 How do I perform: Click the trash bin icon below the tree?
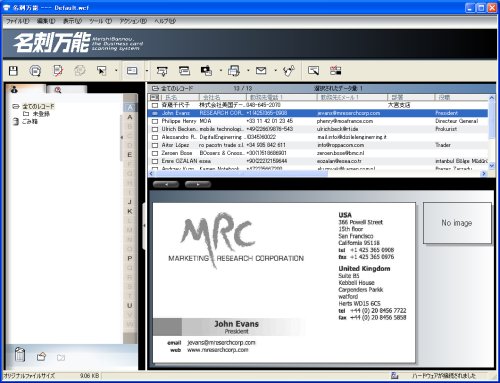click(x=20, y=355)
